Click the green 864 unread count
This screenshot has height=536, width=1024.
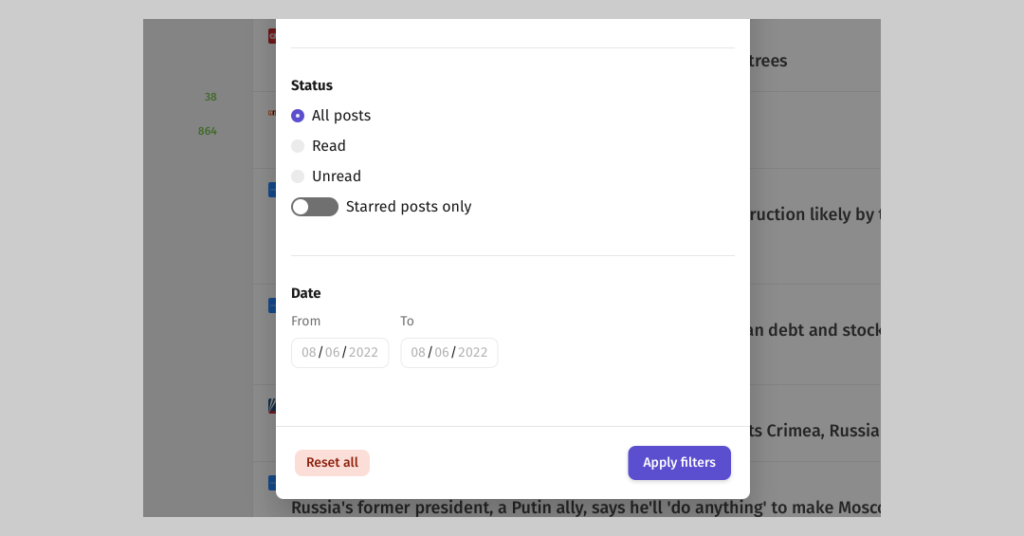[x=207, y=131]
